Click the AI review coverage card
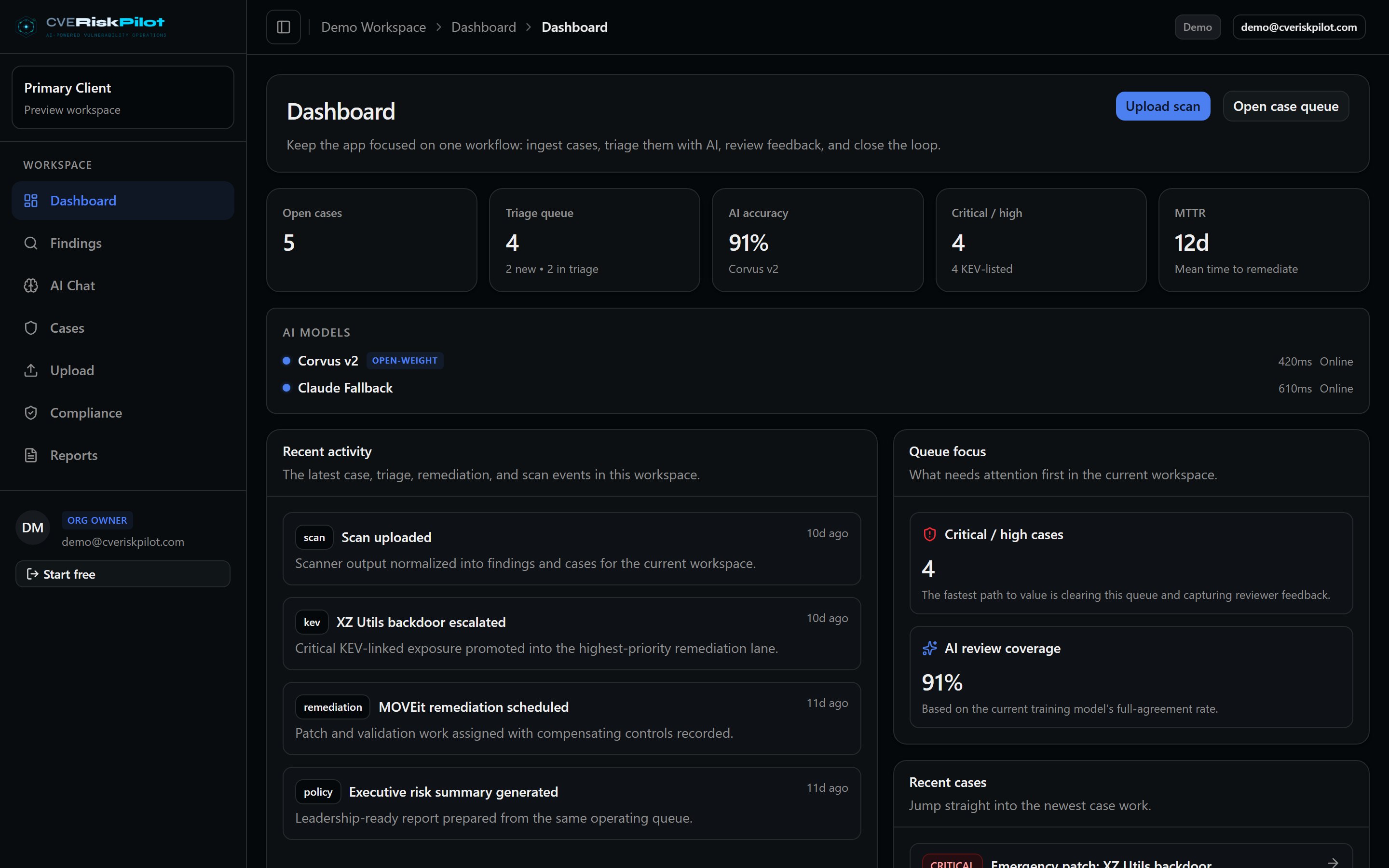This screenshot has width=1389, height=868. [x=1130, y=677]
